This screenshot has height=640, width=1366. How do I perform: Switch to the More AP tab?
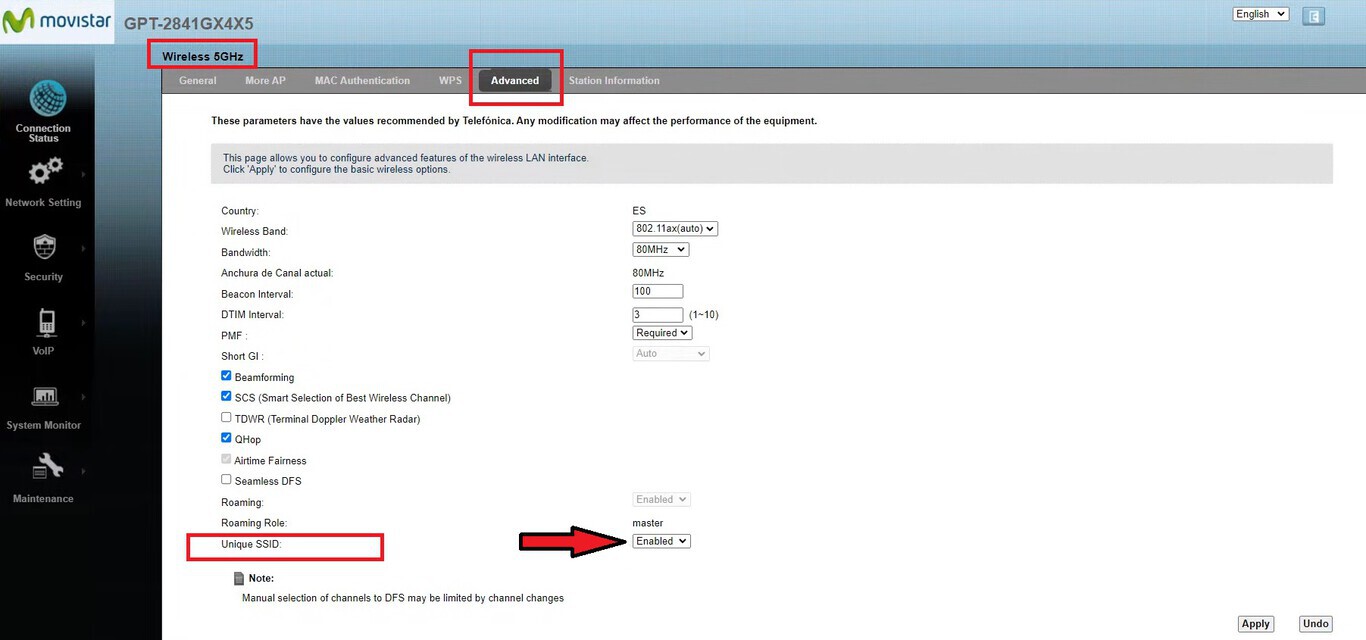[x=265, y=80]
